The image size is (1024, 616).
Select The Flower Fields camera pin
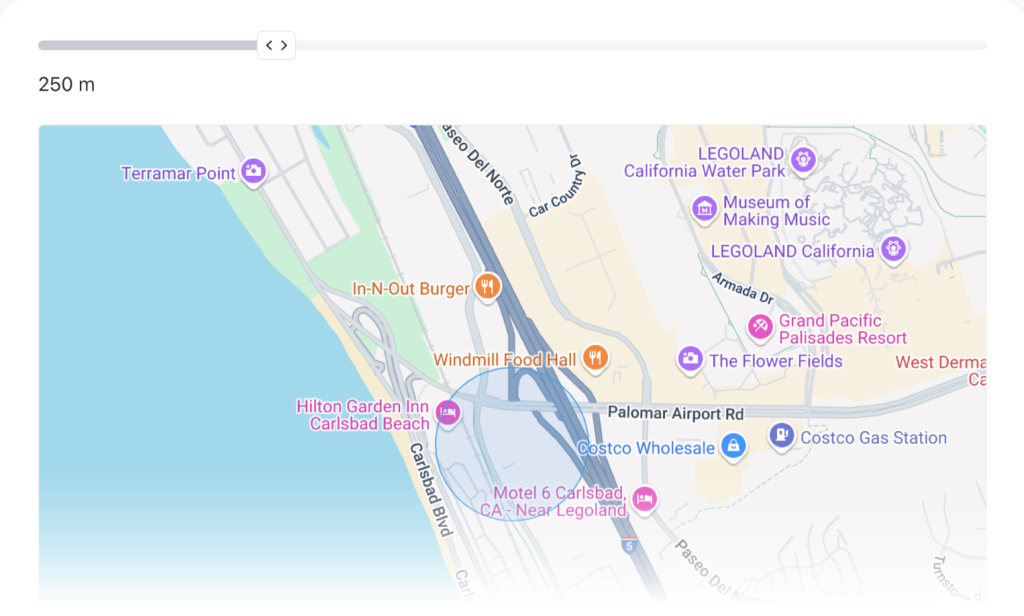pos(689,359)
